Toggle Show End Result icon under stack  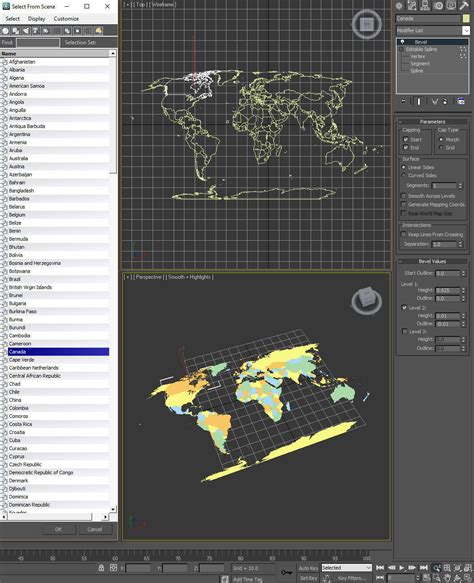click(x=419, y=102)
